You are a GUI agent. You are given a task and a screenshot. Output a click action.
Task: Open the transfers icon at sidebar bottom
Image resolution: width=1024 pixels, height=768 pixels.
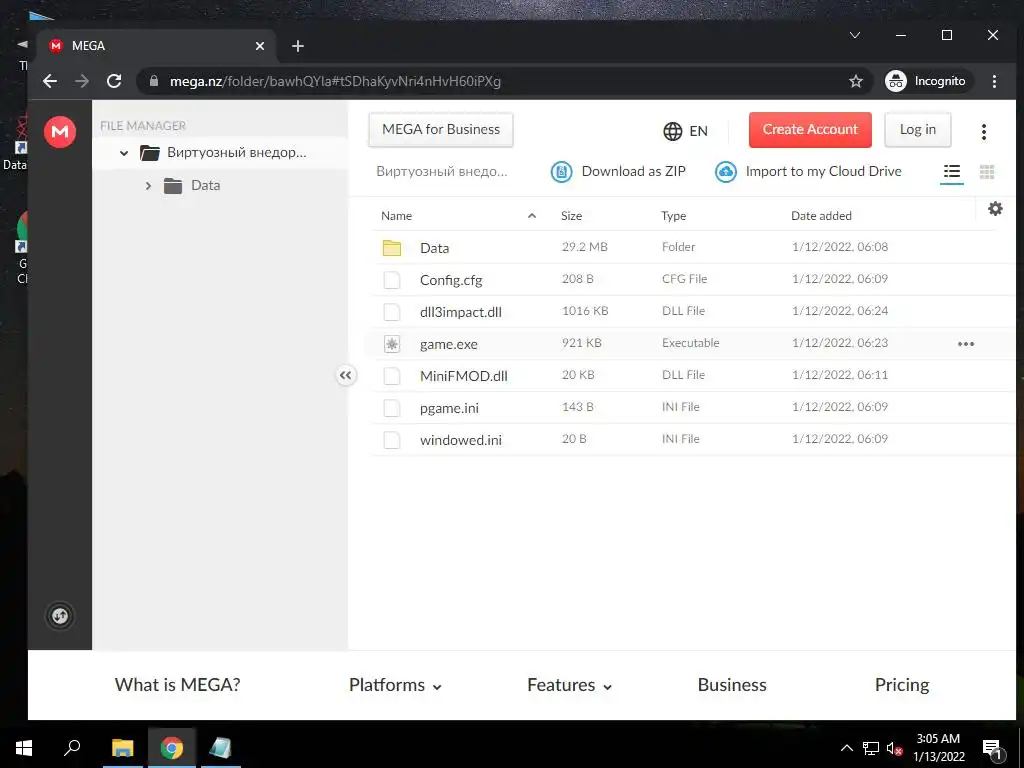(x=59, y=616)
